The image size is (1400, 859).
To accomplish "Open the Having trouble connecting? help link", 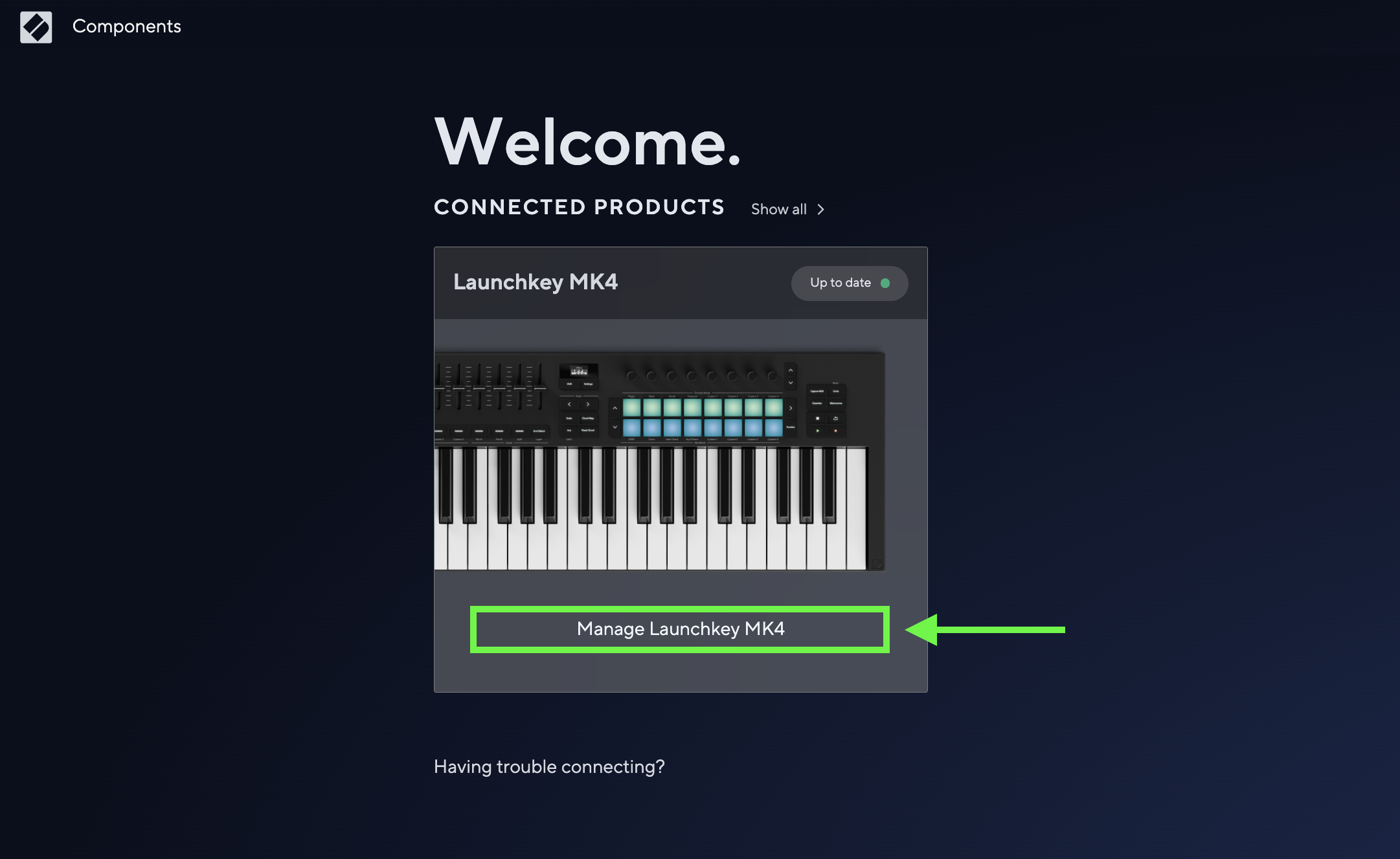I will pyautogui.click(x=549, y=766).
